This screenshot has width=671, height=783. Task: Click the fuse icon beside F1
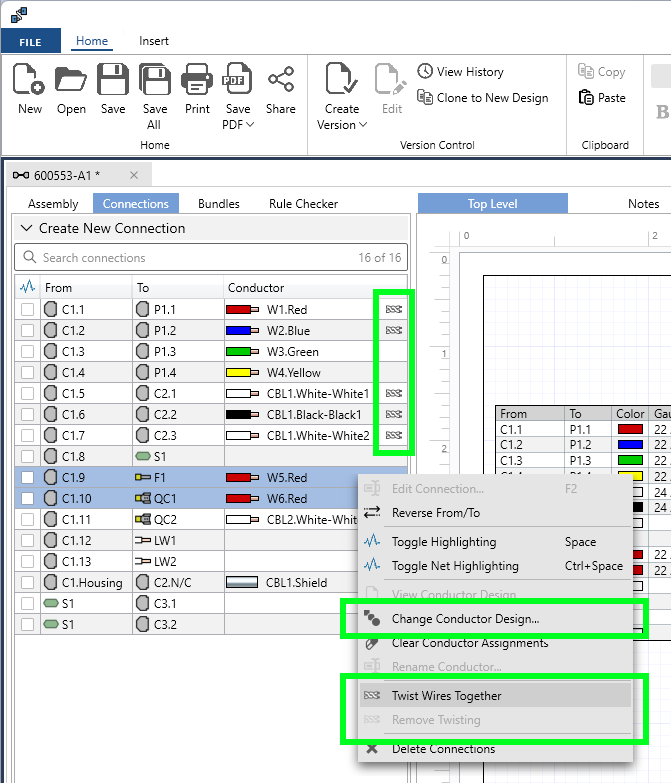pos(143,477)
